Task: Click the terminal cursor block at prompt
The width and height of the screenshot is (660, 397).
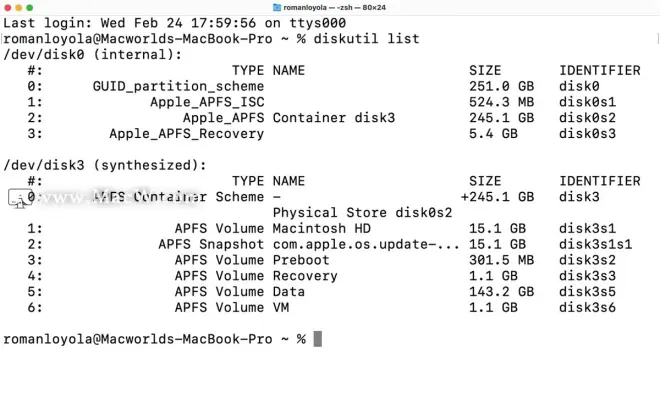Action: (318, 339)
